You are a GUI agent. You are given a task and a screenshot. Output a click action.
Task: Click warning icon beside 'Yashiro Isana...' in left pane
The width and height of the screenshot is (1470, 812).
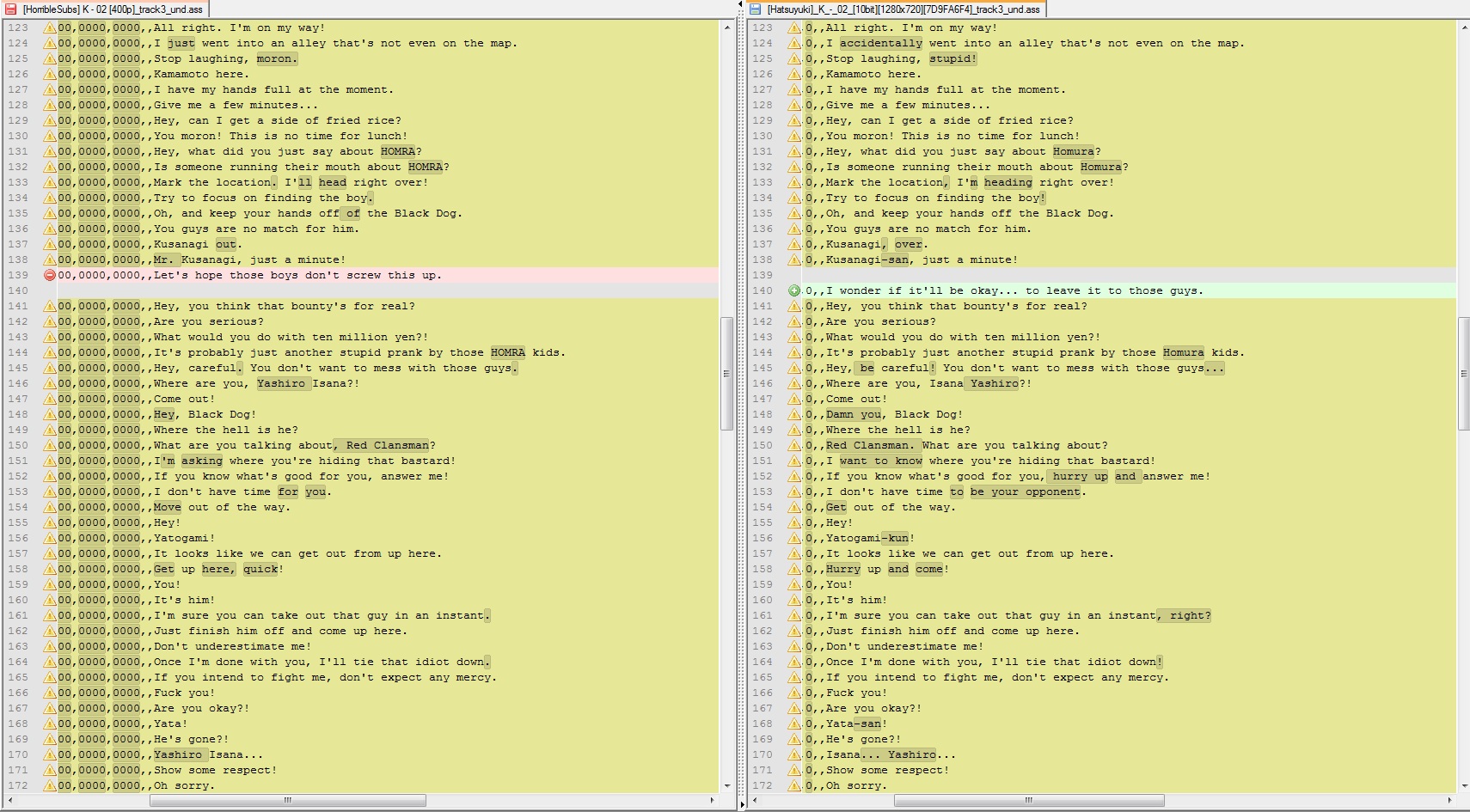point(50,754)
